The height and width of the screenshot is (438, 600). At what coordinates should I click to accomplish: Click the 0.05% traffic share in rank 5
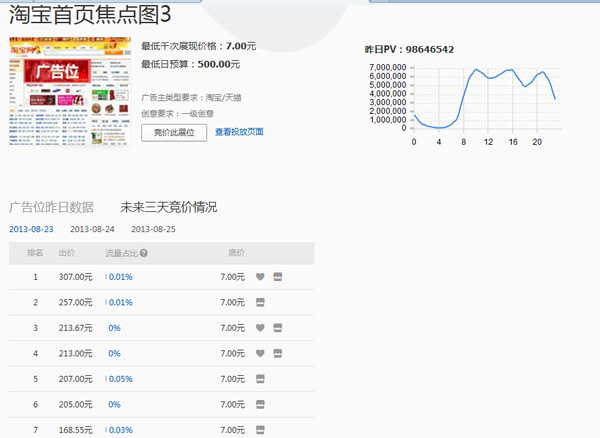(122, 379)
